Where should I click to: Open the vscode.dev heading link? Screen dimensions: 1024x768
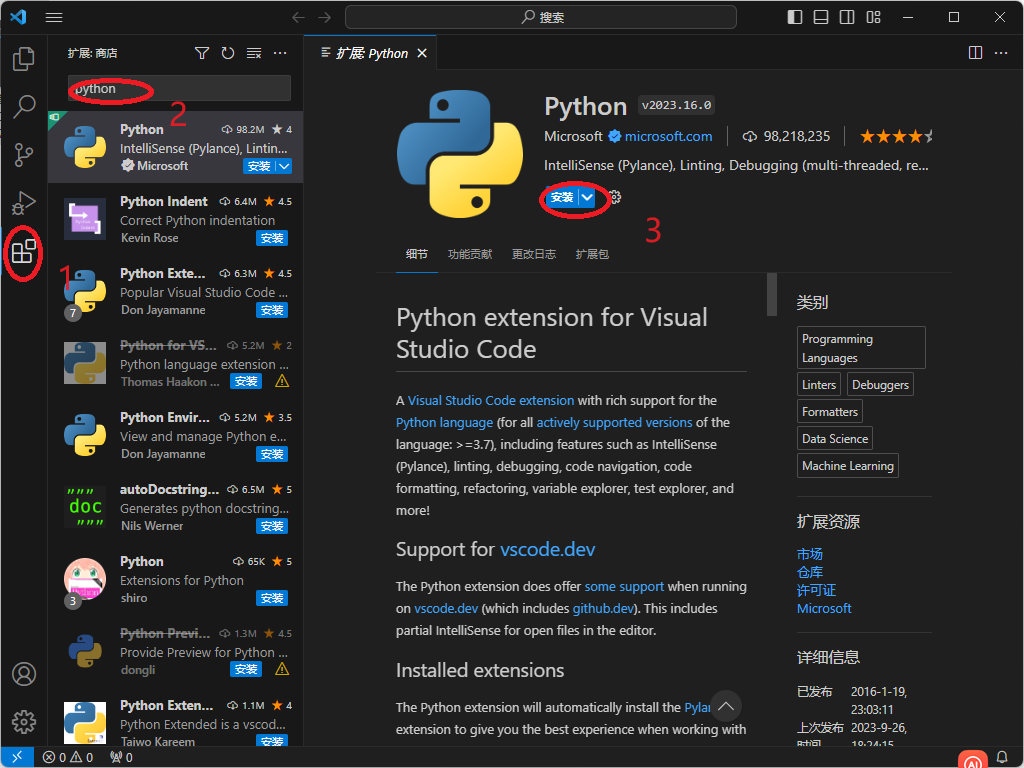(547, 549)
